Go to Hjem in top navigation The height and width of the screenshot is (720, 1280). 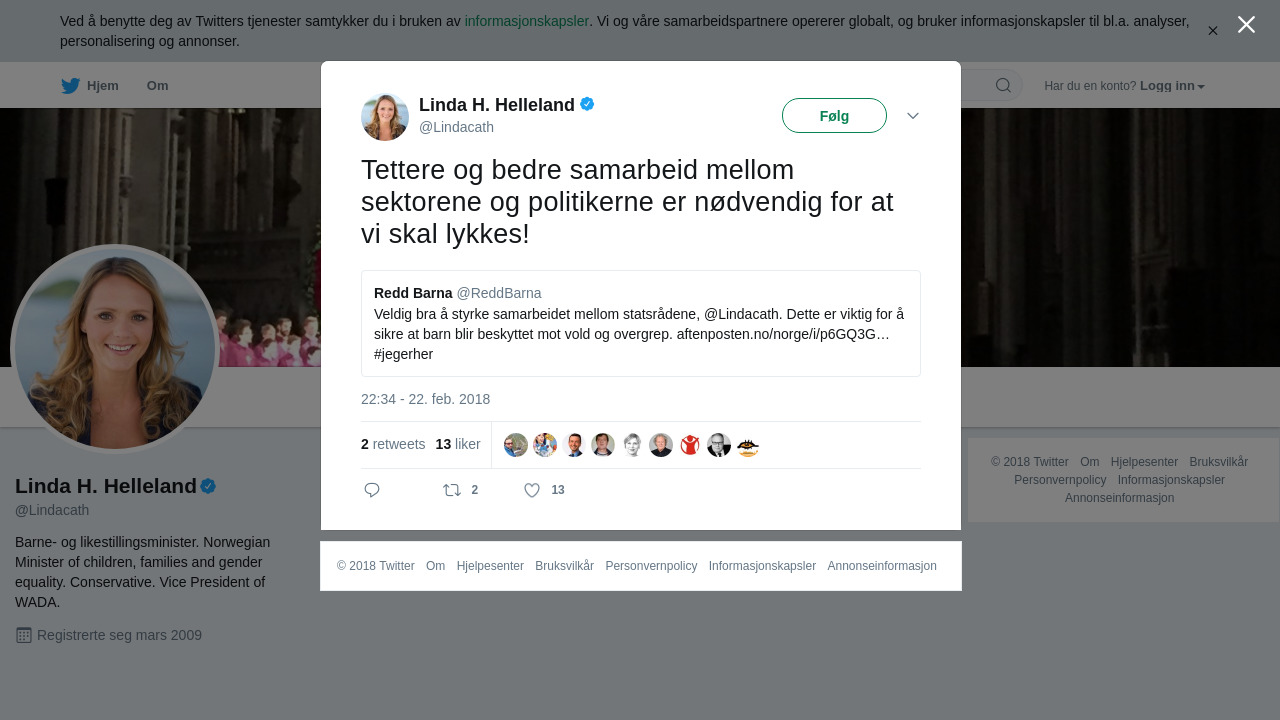click(x=103, y=86)
